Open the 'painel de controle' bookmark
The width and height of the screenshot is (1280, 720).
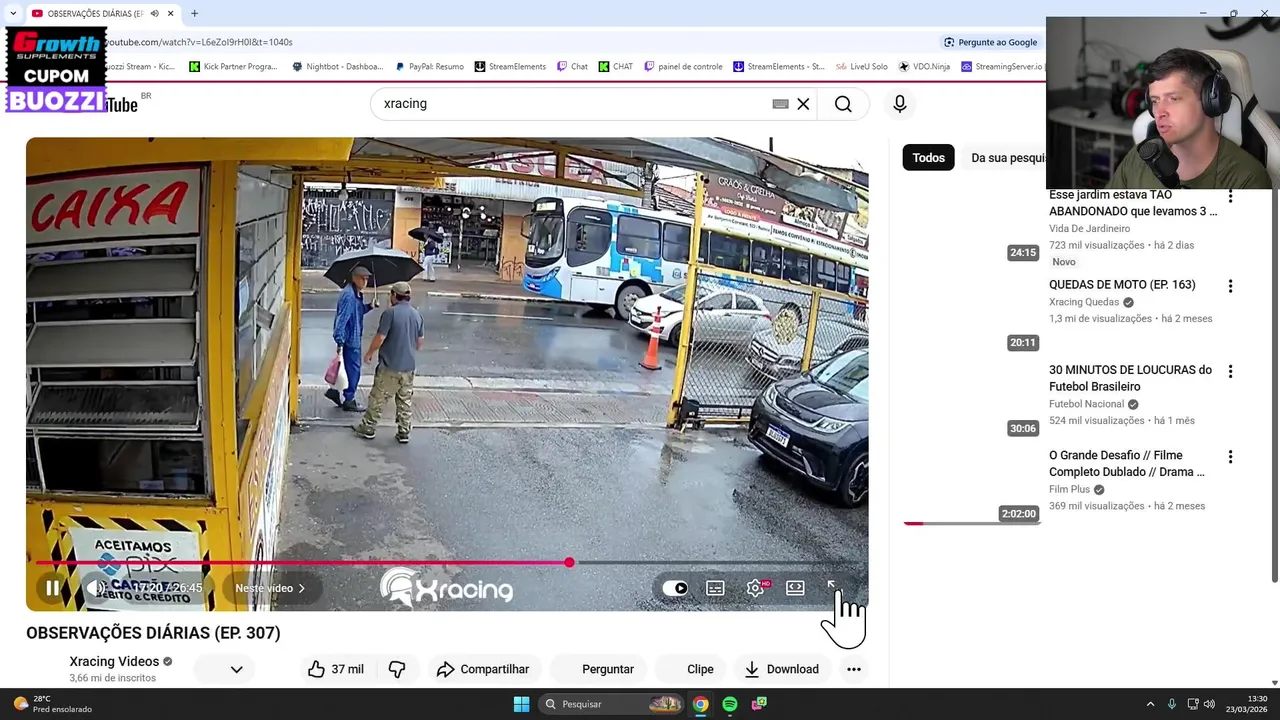pyautogui.click(x=683, y=67)
